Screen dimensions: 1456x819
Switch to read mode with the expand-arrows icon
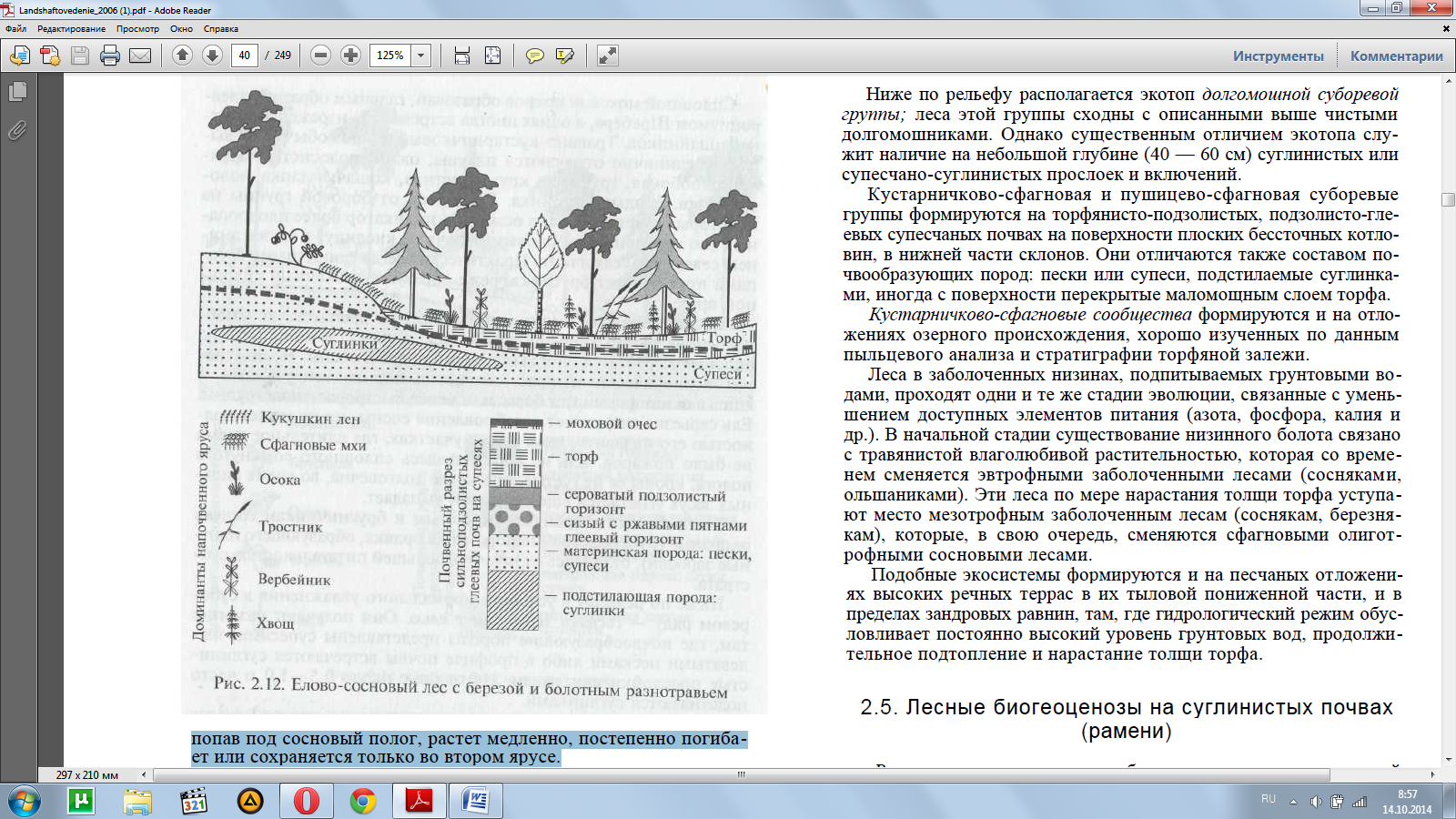pos(607,56)
